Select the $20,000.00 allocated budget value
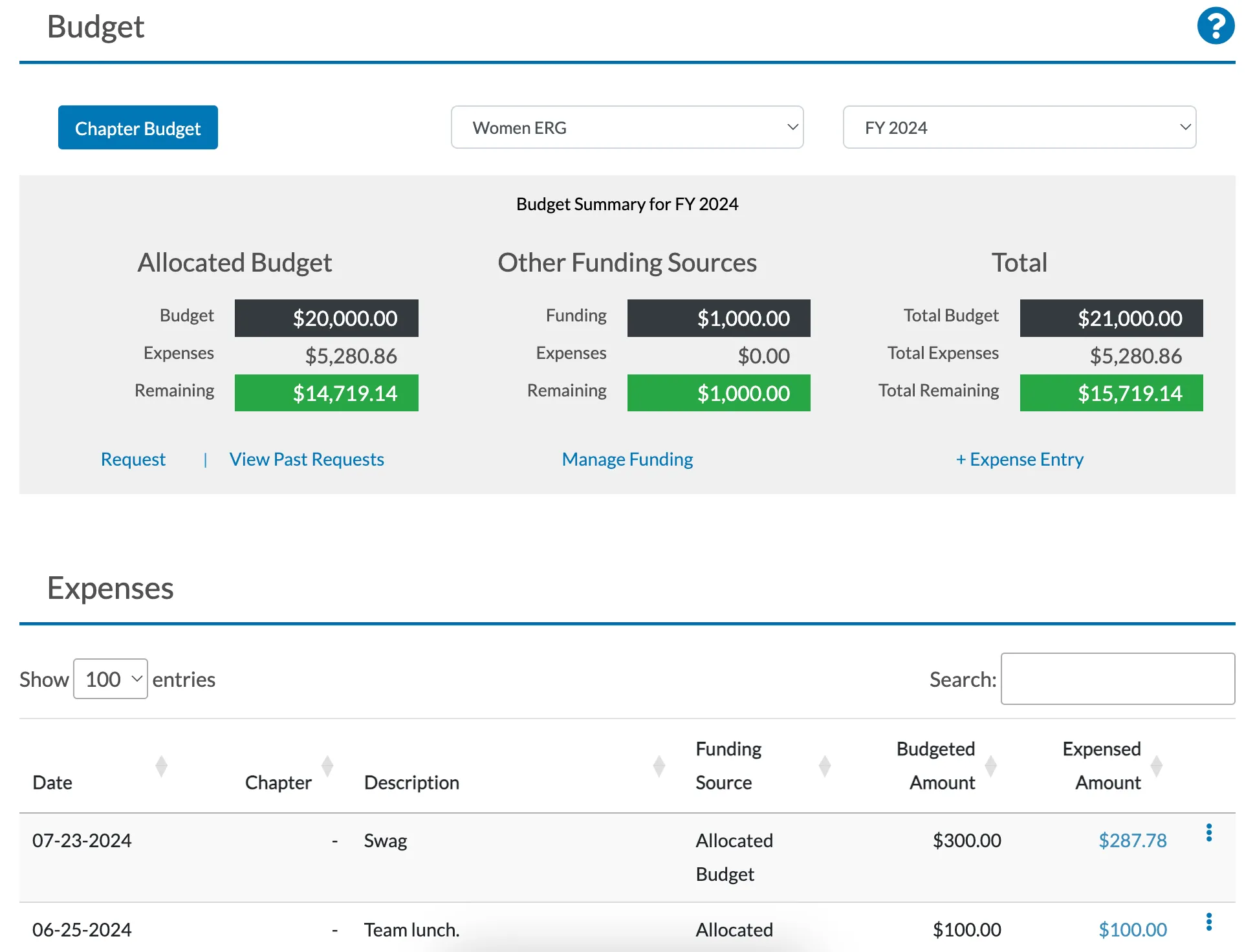 tap(326, 318)
